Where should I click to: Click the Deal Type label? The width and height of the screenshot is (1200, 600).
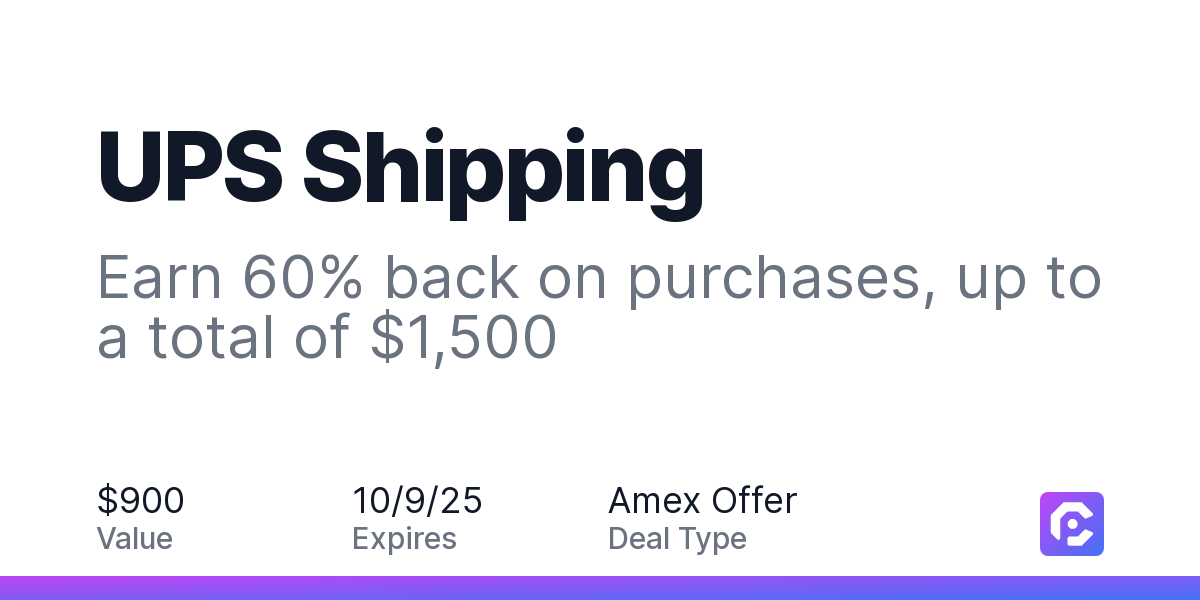(x=677, y=539)
